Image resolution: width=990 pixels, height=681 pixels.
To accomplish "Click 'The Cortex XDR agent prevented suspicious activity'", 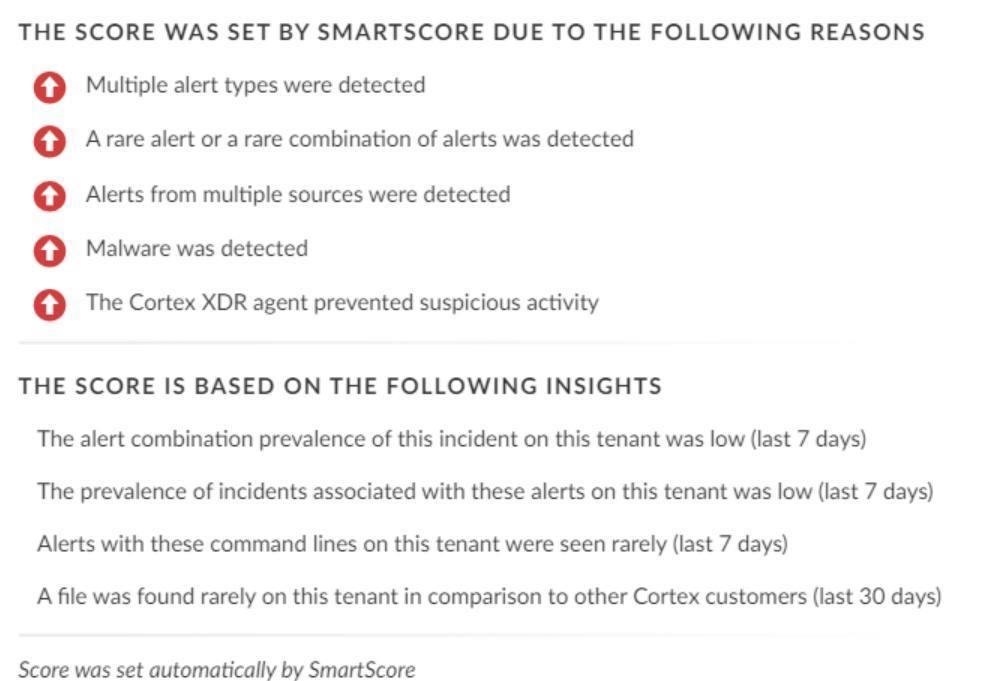I will pos(342,302).
